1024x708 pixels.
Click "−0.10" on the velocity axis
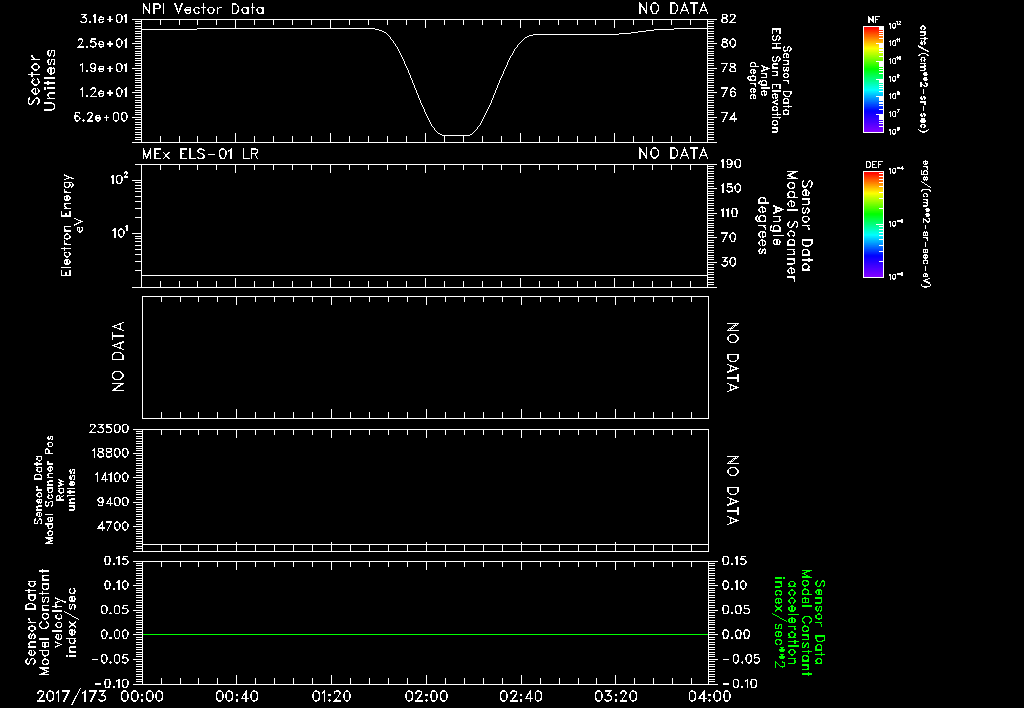coord(110,684)
